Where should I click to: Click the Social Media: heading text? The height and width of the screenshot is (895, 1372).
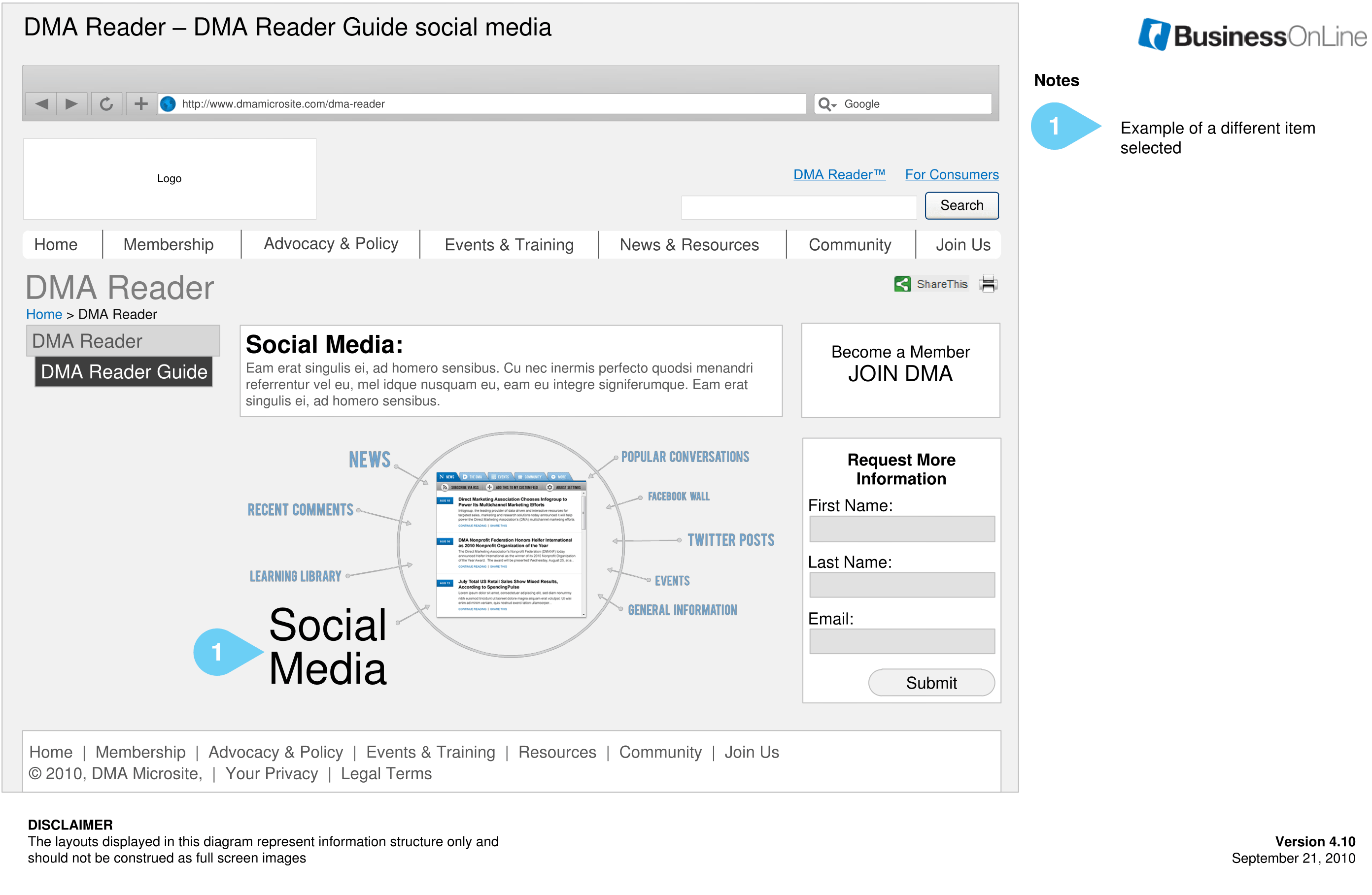[324, 345]
